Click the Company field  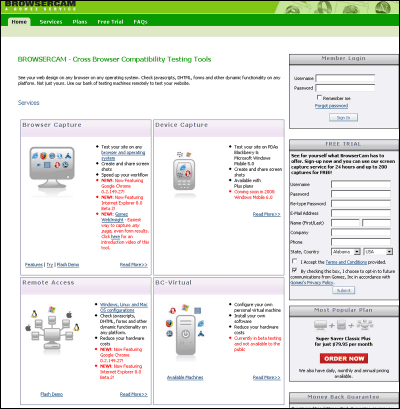click(x=361, y=232)
